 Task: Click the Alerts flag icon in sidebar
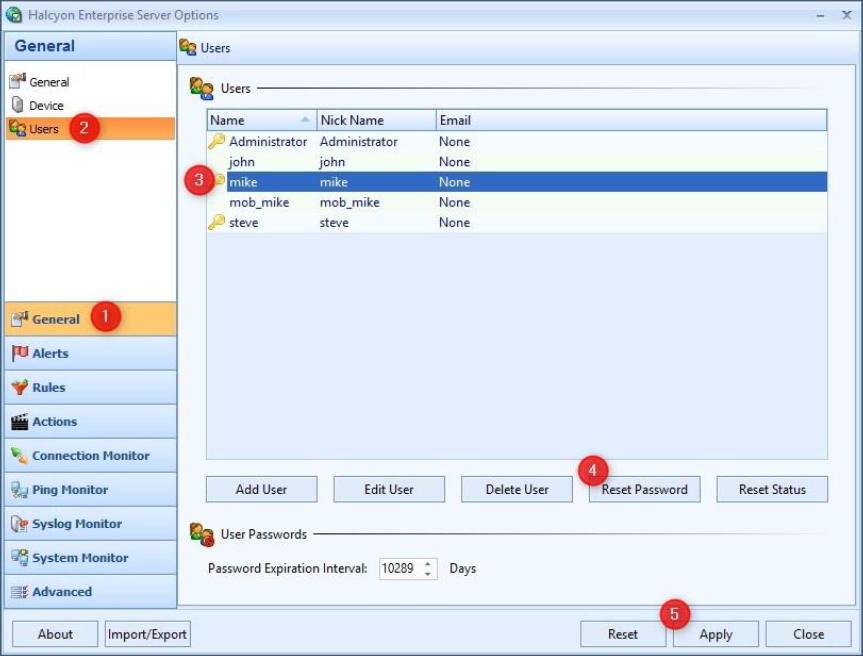19,353
